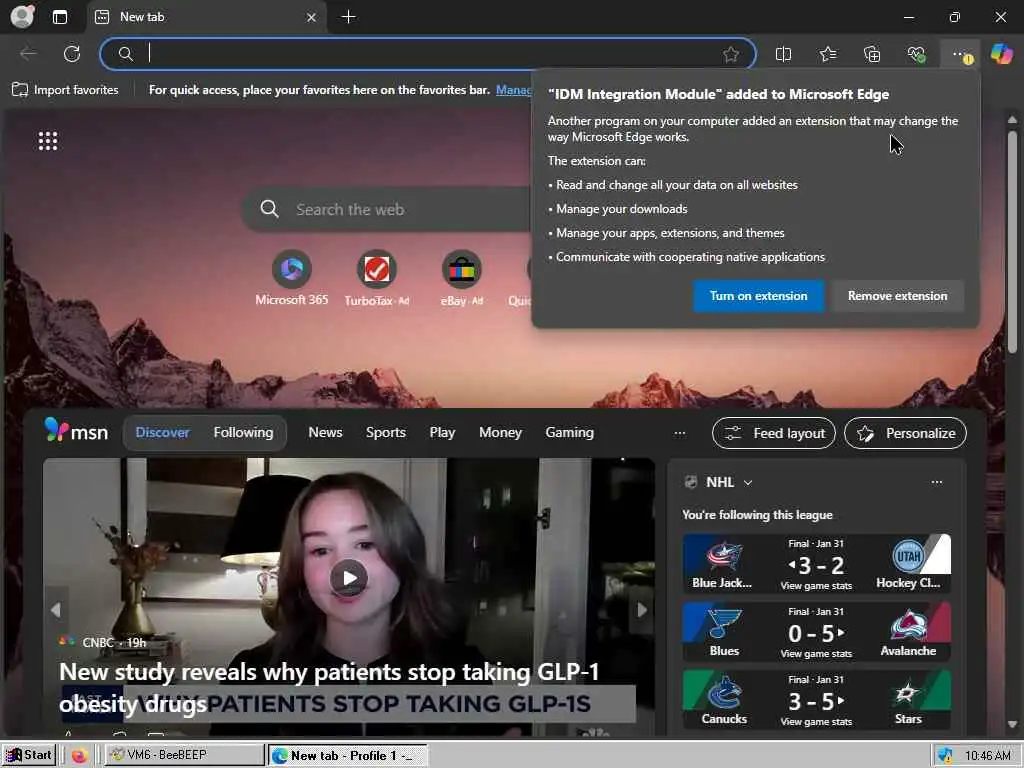The width and height of the screenshot is (1024, 768).
Task: Click the back navigation arrow
Action: [x=28, y=54]
